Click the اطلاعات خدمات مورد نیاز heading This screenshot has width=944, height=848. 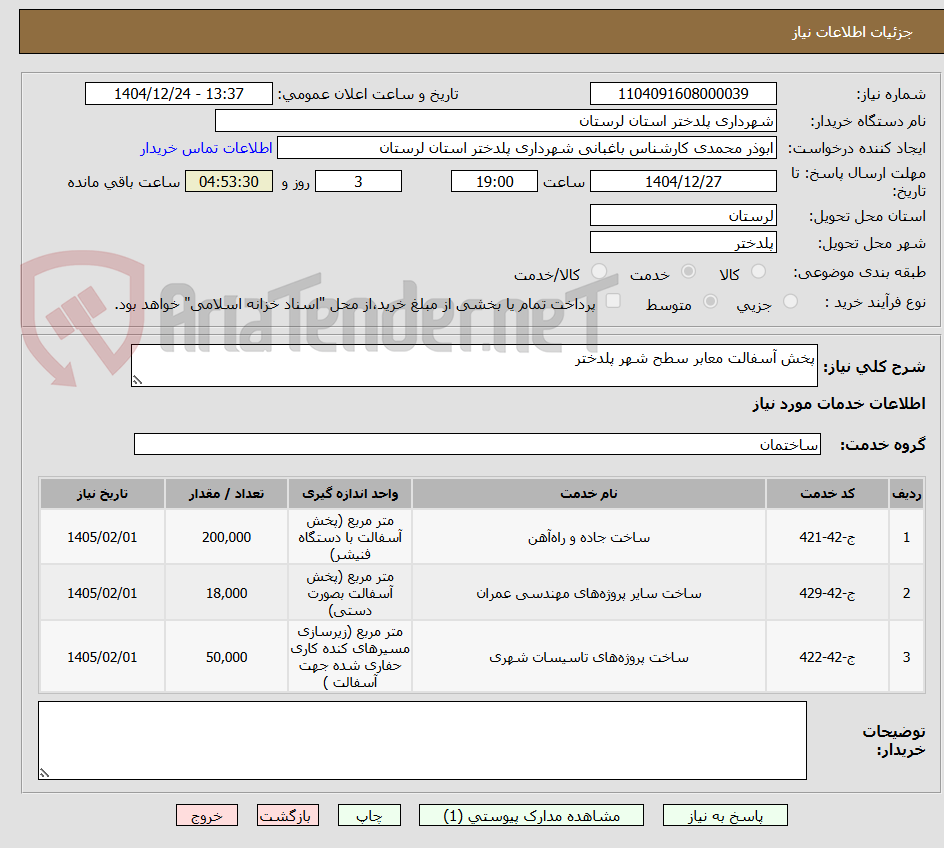coord(839,403)
